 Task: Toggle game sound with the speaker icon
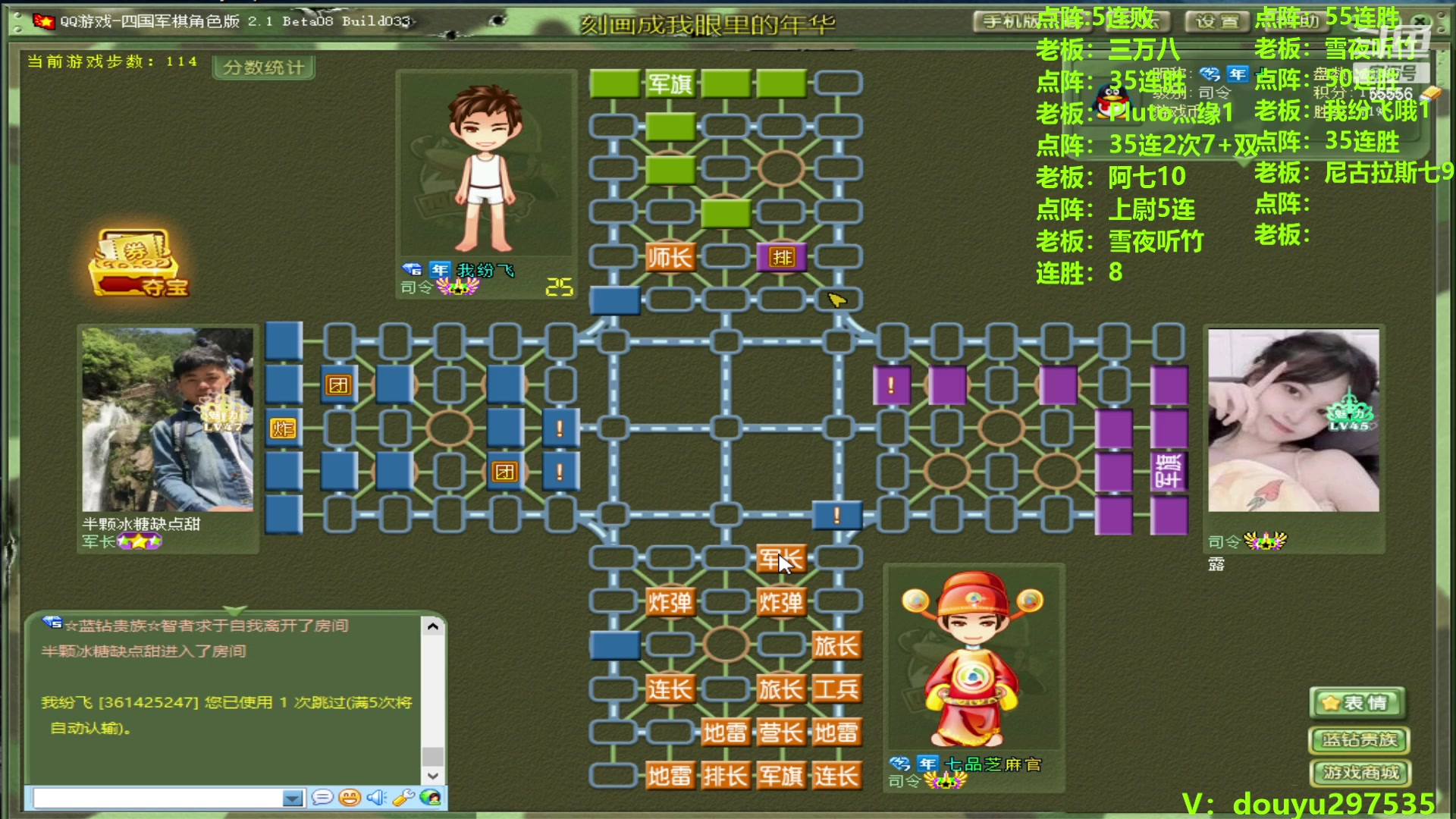pos(376,798)
